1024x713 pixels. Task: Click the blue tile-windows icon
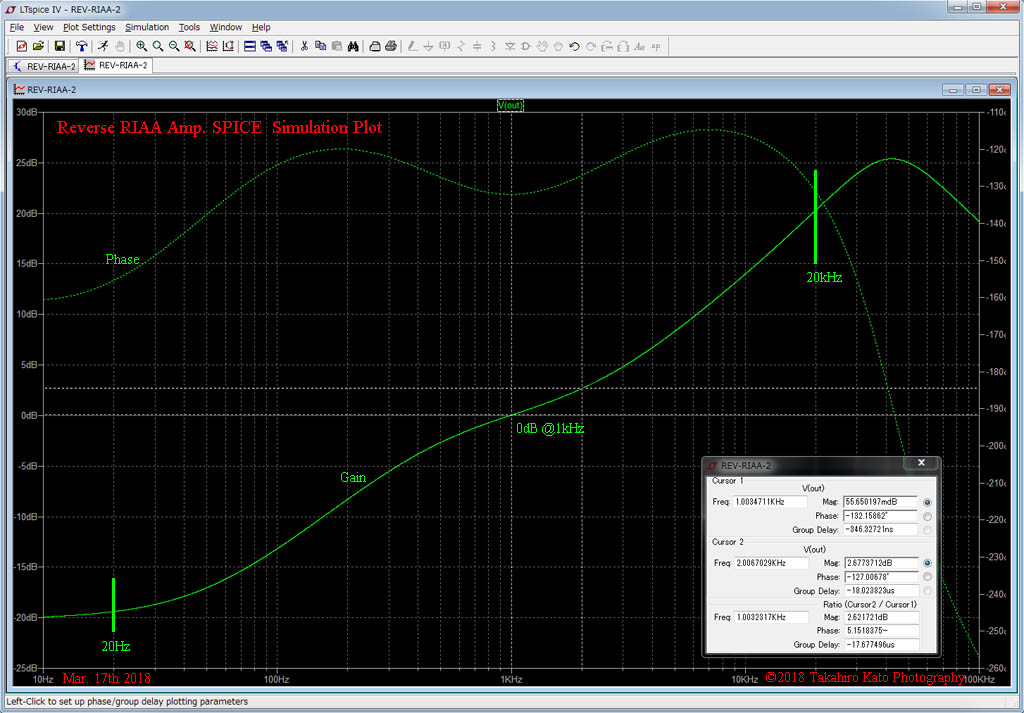248,46
